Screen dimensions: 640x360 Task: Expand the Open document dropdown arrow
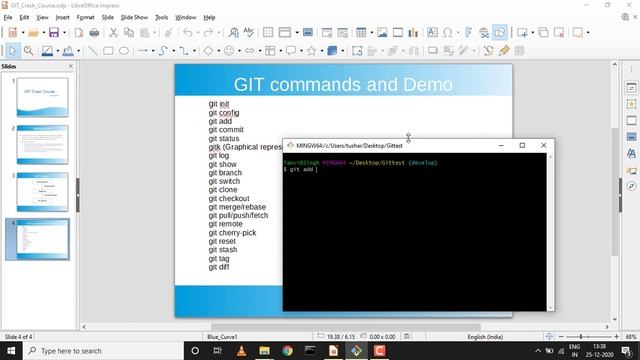pyautogui.click(x=43, y=33)
